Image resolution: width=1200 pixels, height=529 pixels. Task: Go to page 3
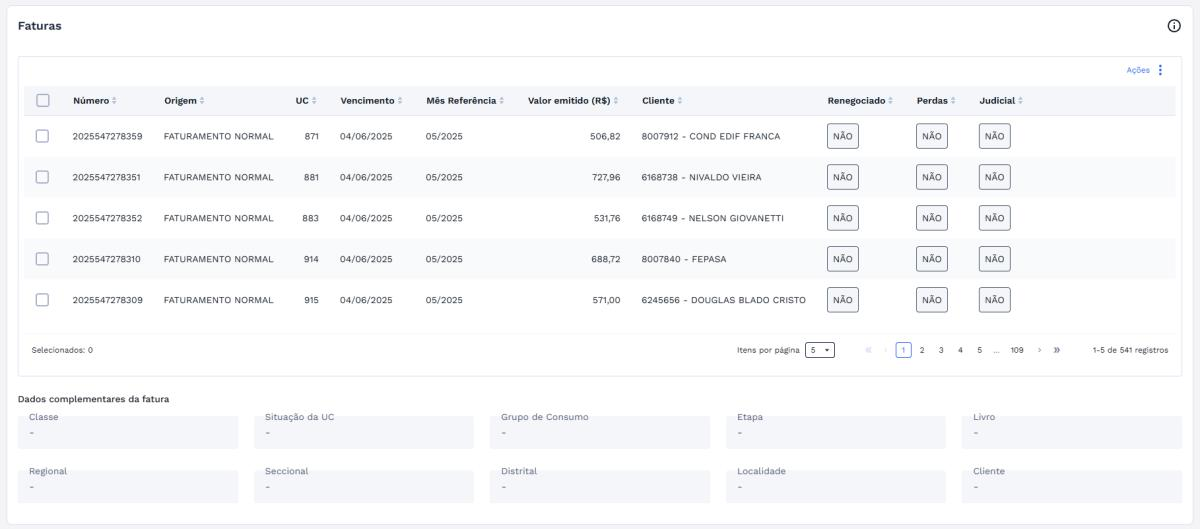[941, 350]
